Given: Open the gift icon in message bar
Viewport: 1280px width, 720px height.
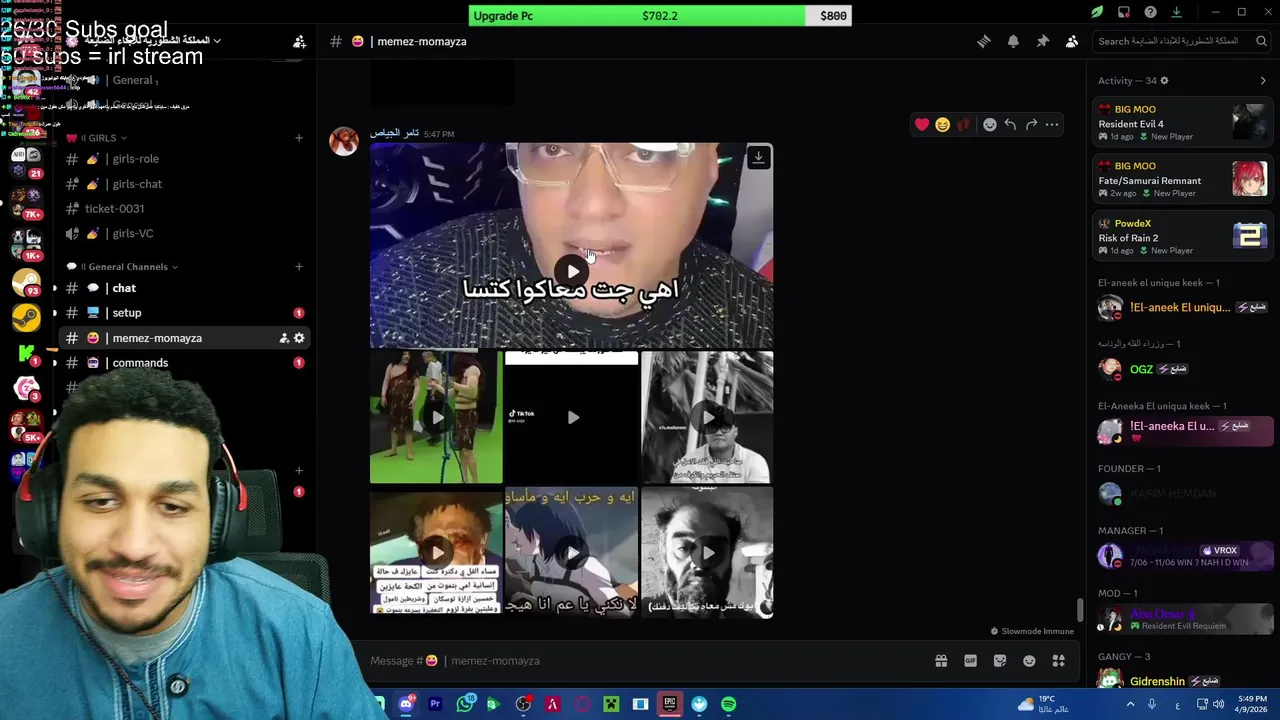Looking at the screenshot, I should click(x=941, y=661).
